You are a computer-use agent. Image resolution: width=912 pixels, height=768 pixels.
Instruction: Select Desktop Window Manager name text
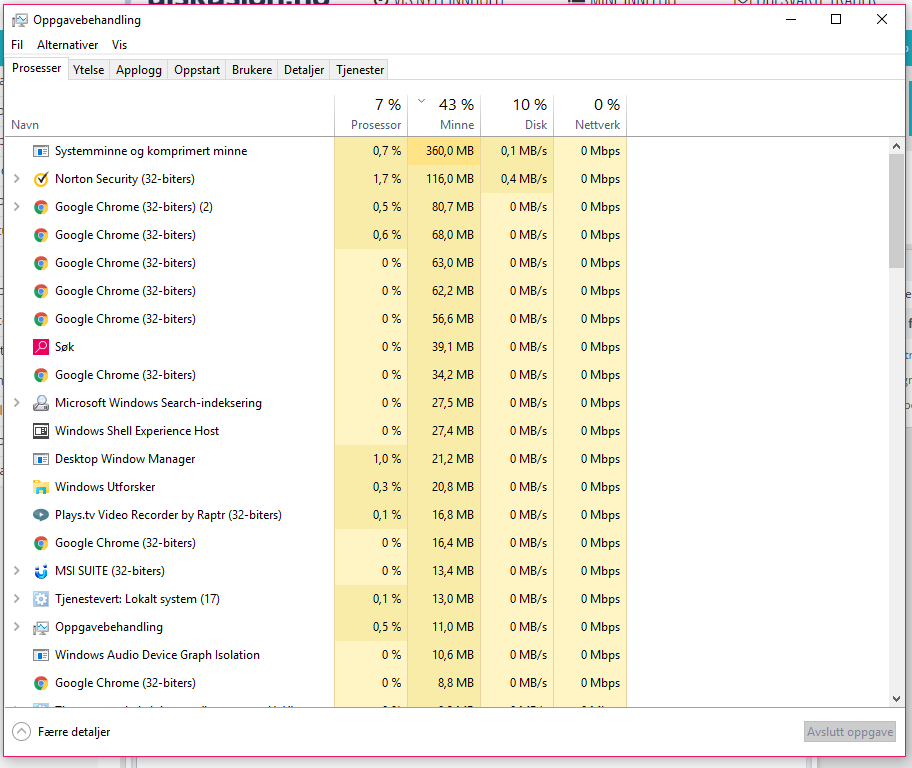coord(125,459)
